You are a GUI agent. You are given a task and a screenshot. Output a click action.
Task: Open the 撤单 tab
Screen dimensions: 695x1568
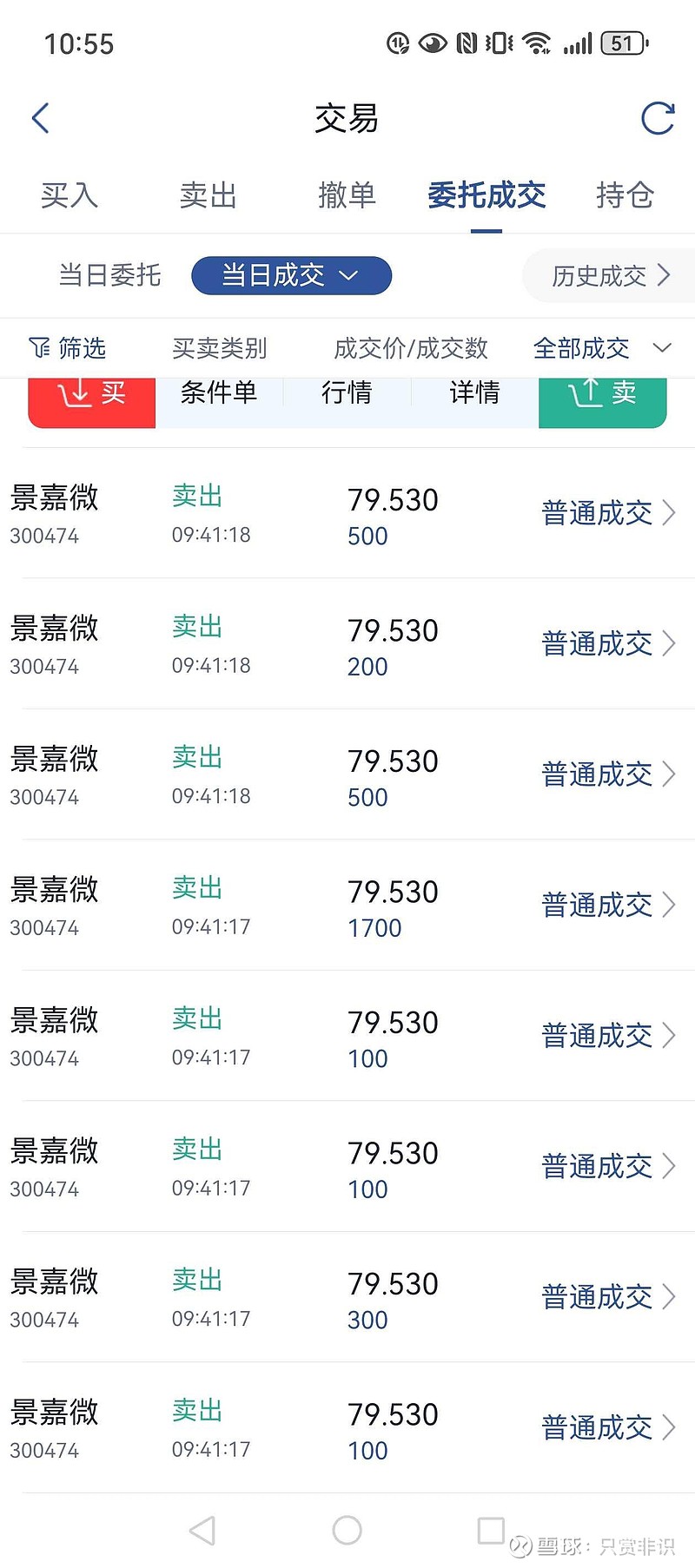point(347,195)
